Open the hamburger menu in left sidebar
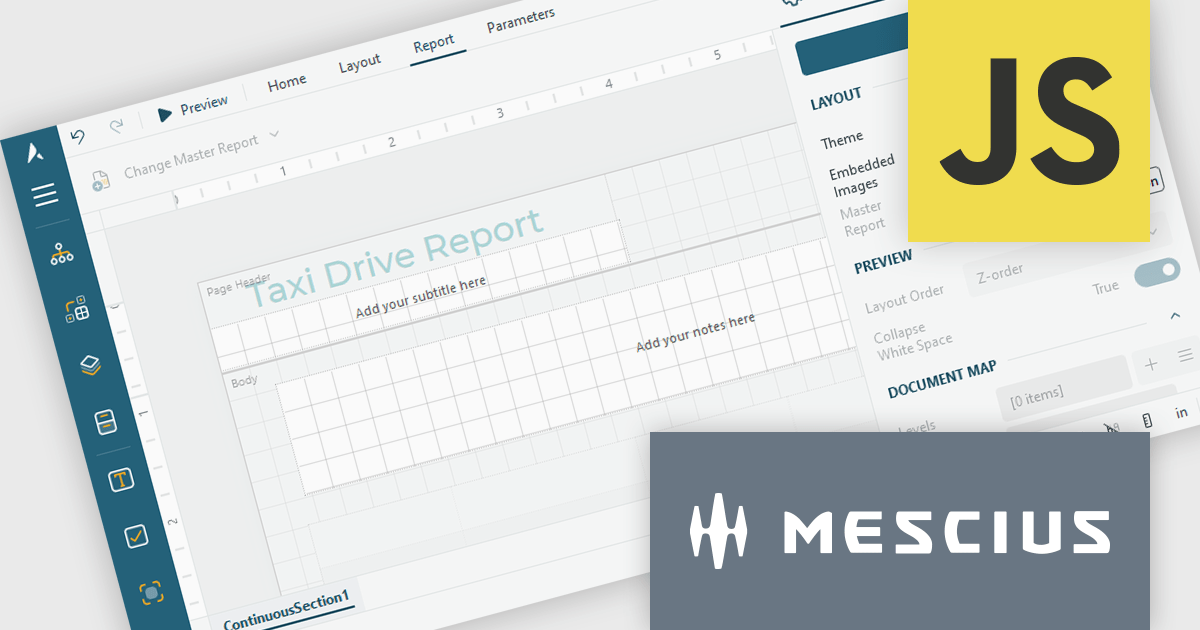The width and height of the screenshot is (1200, 630). [45, 195]
